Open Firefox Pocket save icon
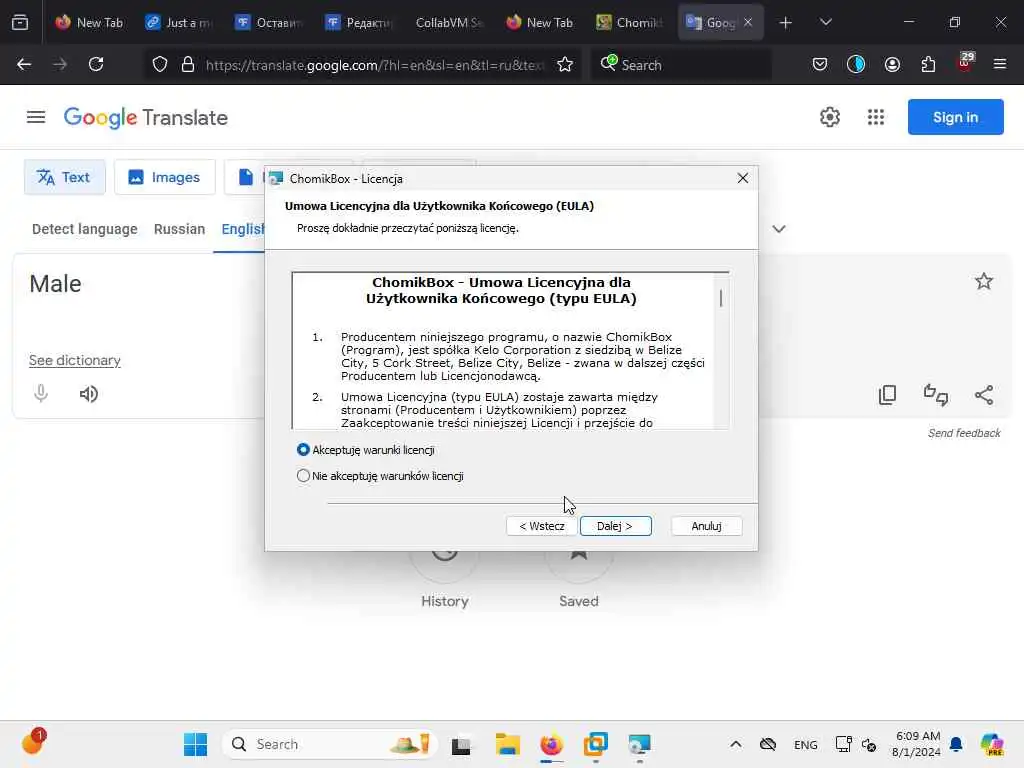Viewport: 1024px width, 768px height. (820, 65)
